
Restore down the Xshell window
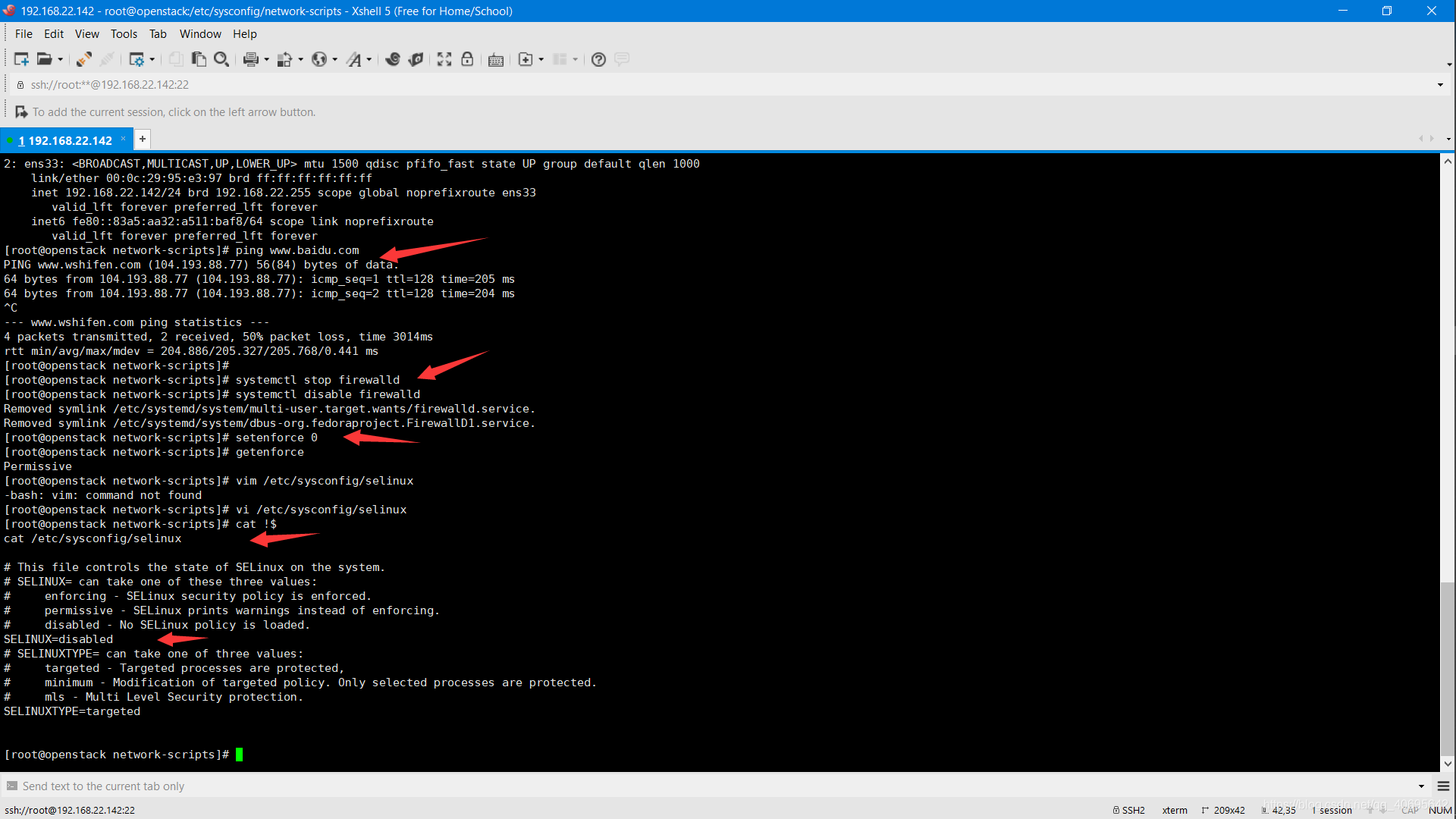pyautogui.click(x=1387, y=11)
